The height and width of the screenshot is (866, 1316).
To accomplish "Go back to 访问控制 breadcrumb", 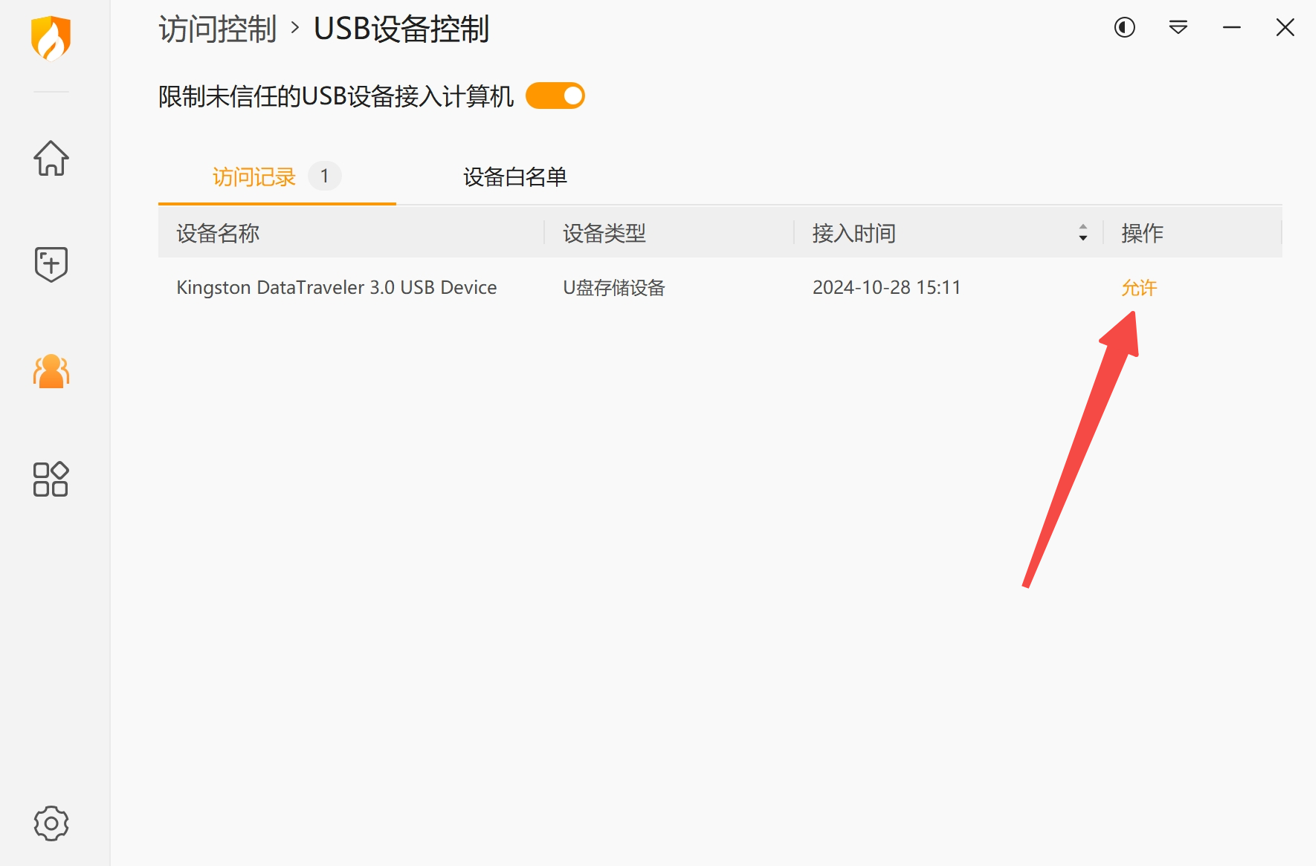I will pyautogui.click(x=217, y=29).
